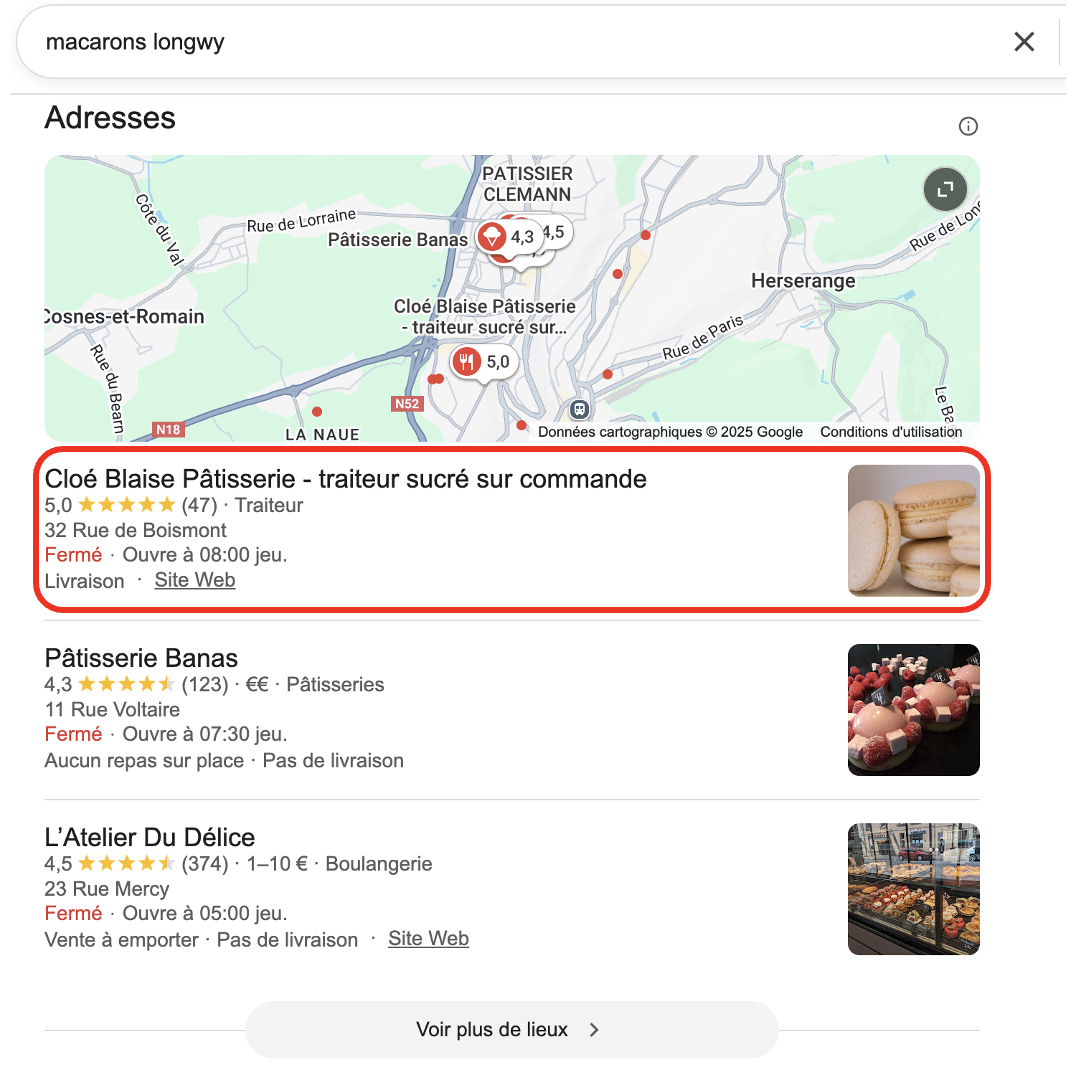Viewport: 1082px width, 1076px height.
Task: Click in the macarons longwy search field
Action: tap(511, 42)
